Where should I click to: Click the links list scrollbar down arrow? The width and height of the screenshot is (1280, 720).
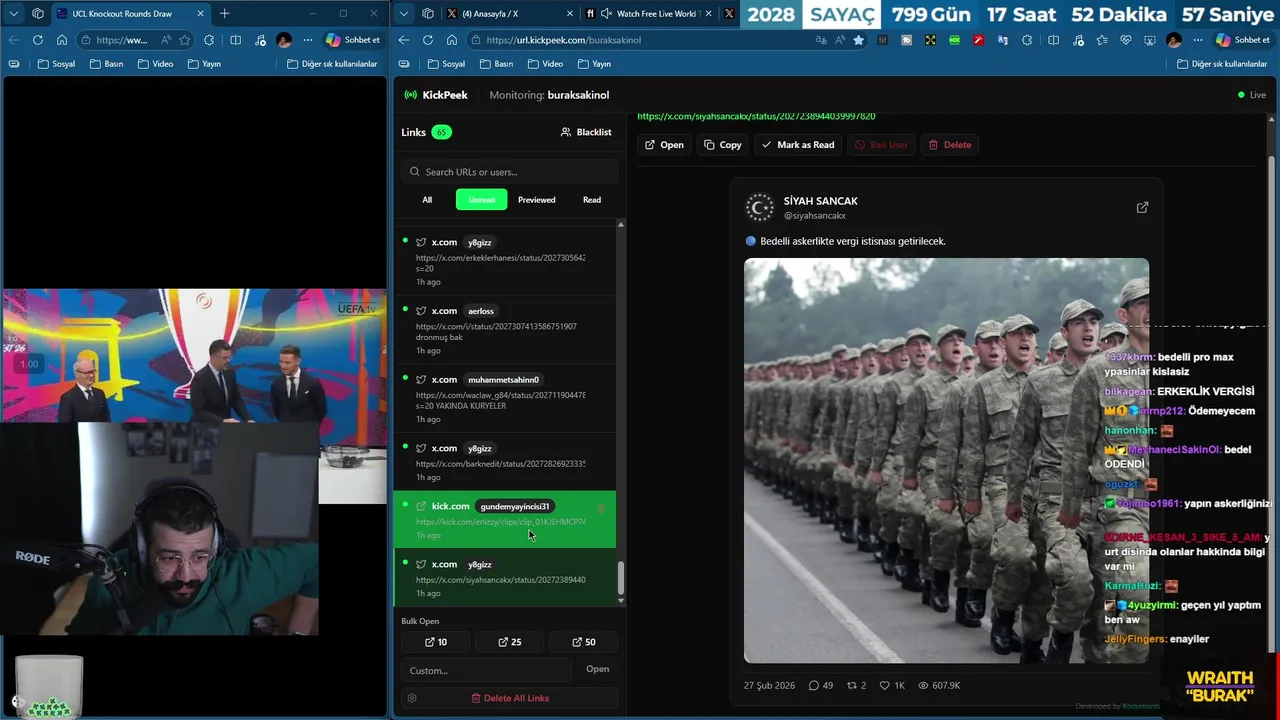(621, 600)
